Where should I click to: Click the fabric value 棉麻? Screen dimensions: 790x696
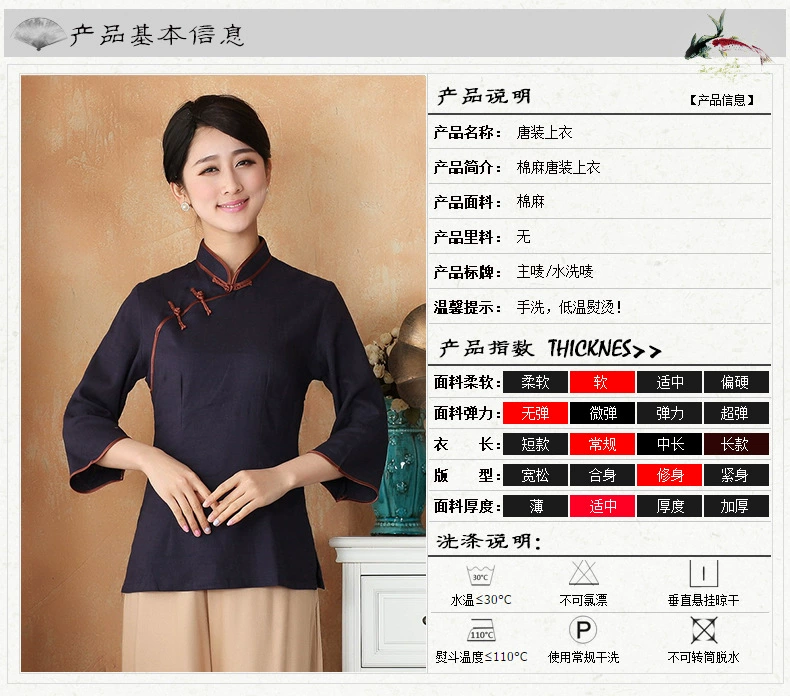531,202
